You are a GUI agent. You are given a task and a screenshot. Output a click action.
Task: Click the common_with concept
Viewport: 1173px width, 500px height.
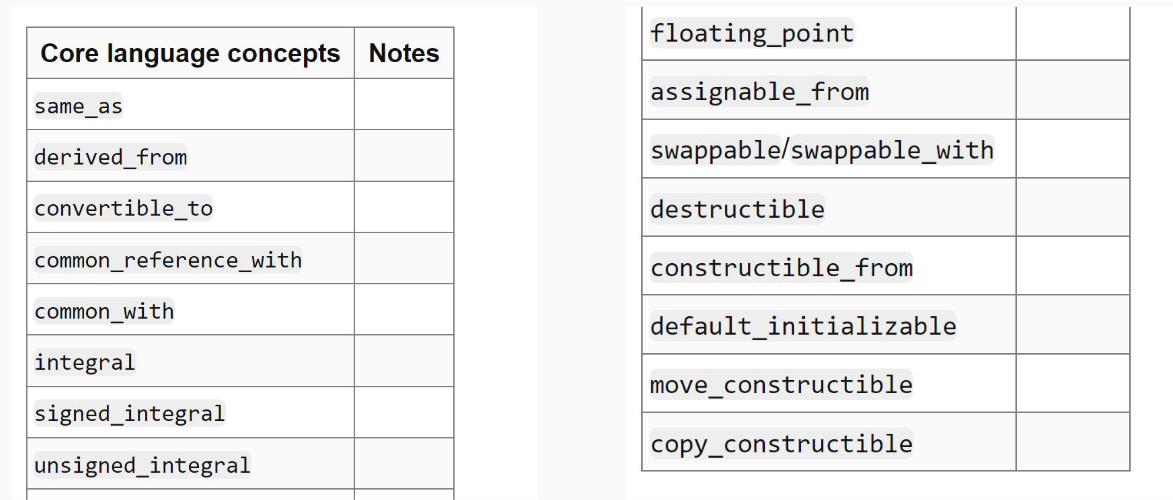tap(104, 311)
